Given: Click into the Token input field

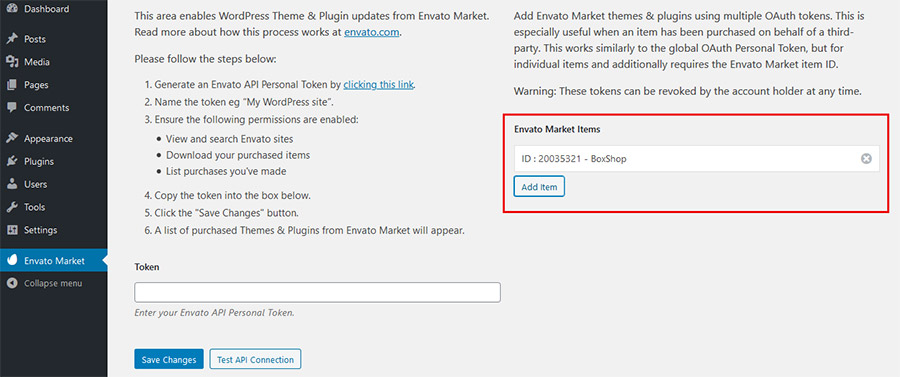Looking at the screenshot, I should [x=317, y=292].
